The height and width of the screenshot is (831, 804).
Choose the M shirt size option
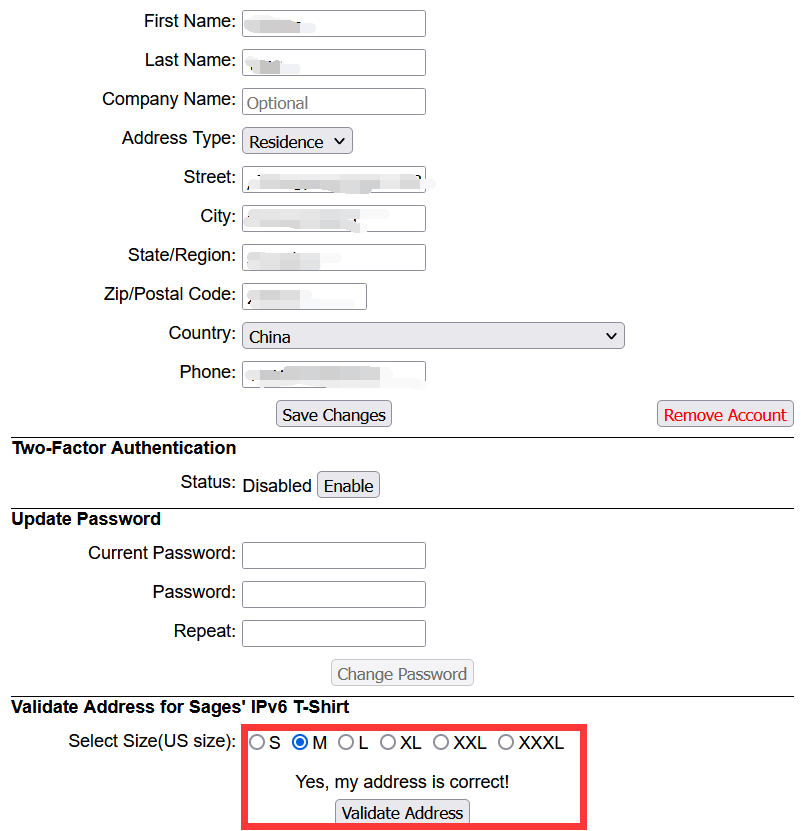300,742
